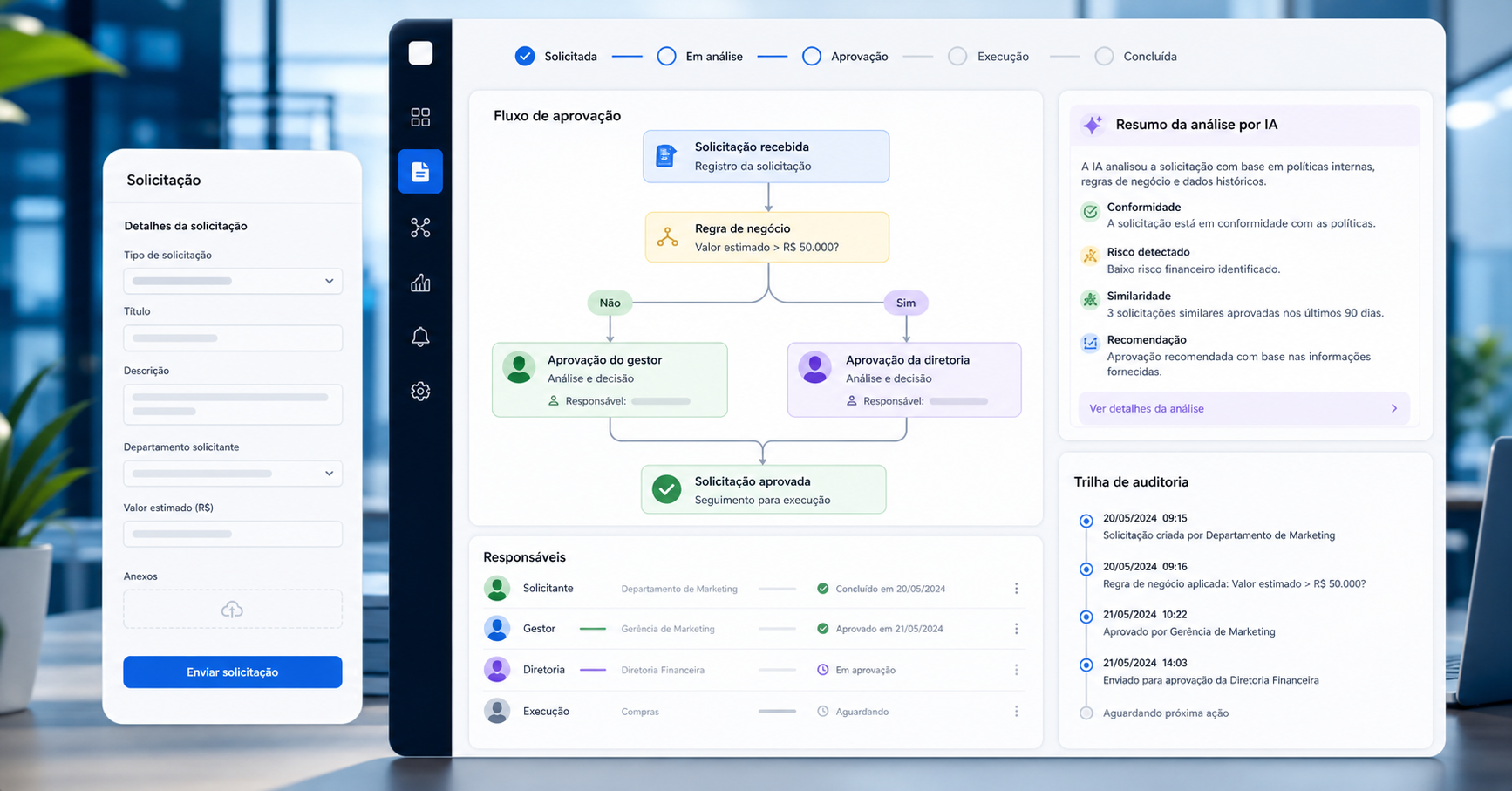Image resolution: width=1512 pixels, height=791 pixels.
Task: Expand the Departamento solicitante dropdown
Action: [233, 474]
